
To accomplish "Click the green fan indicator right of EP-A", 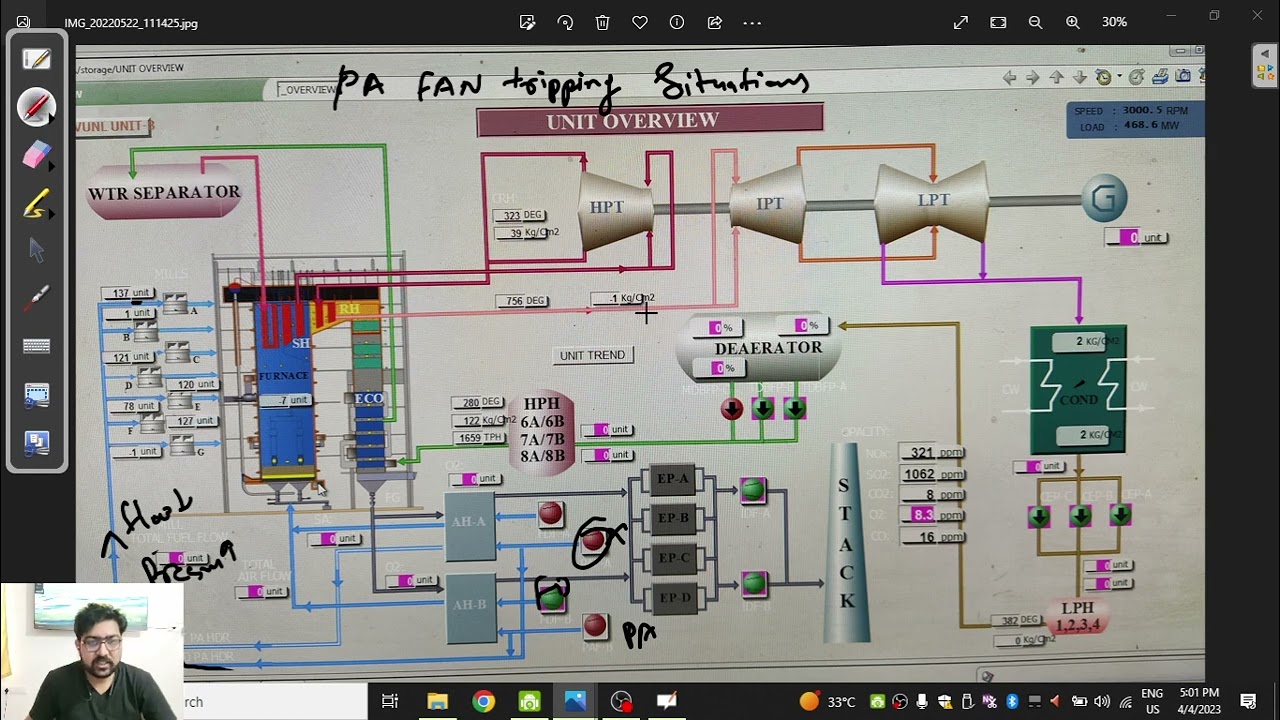I will (x=753, y=489).
